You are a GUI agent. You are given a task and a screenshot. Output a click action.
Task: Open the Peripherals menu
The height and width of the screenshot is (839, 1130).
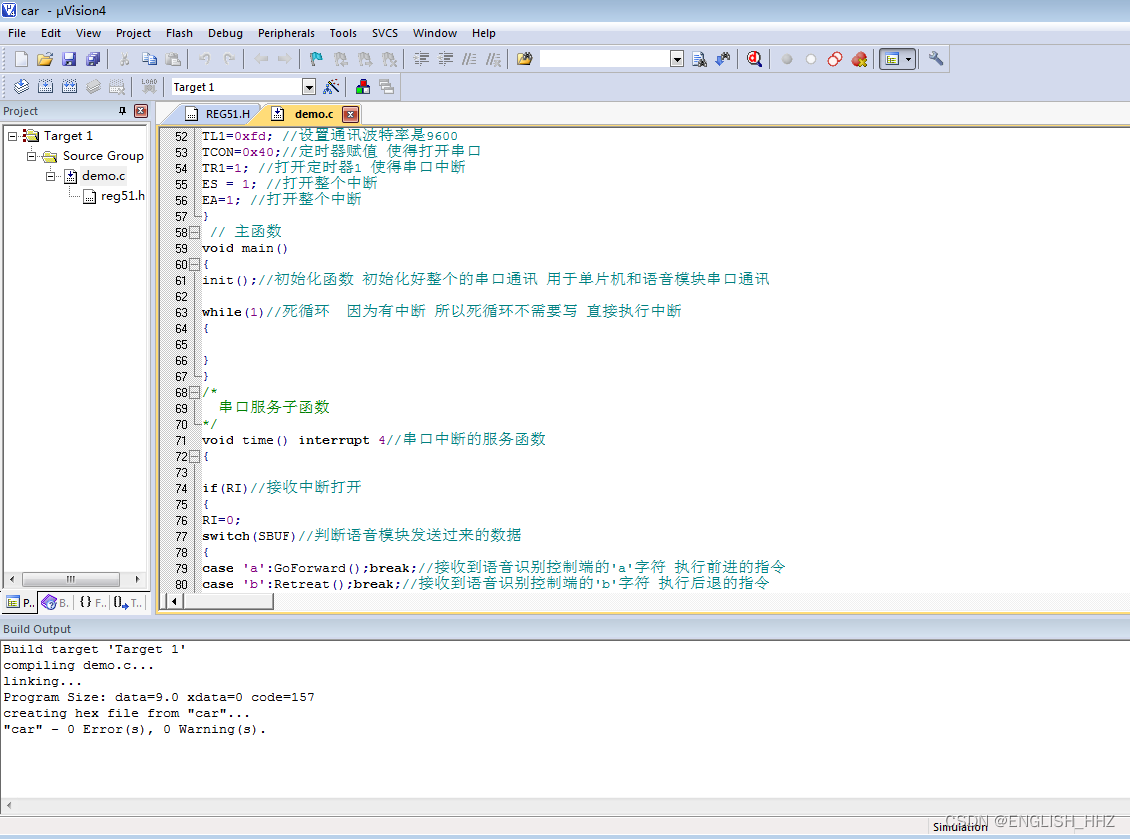286,33
